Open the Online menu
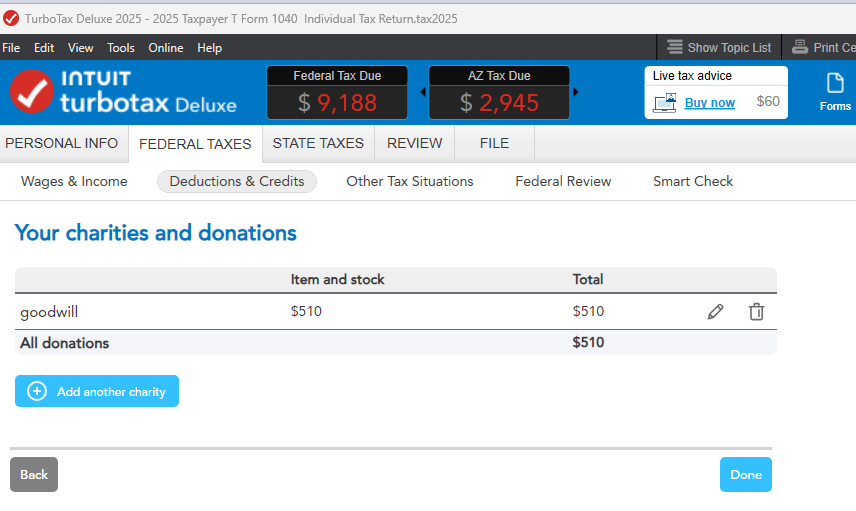Image resolution: width=856 pixels, height=511 pixels. coord(166,48)
